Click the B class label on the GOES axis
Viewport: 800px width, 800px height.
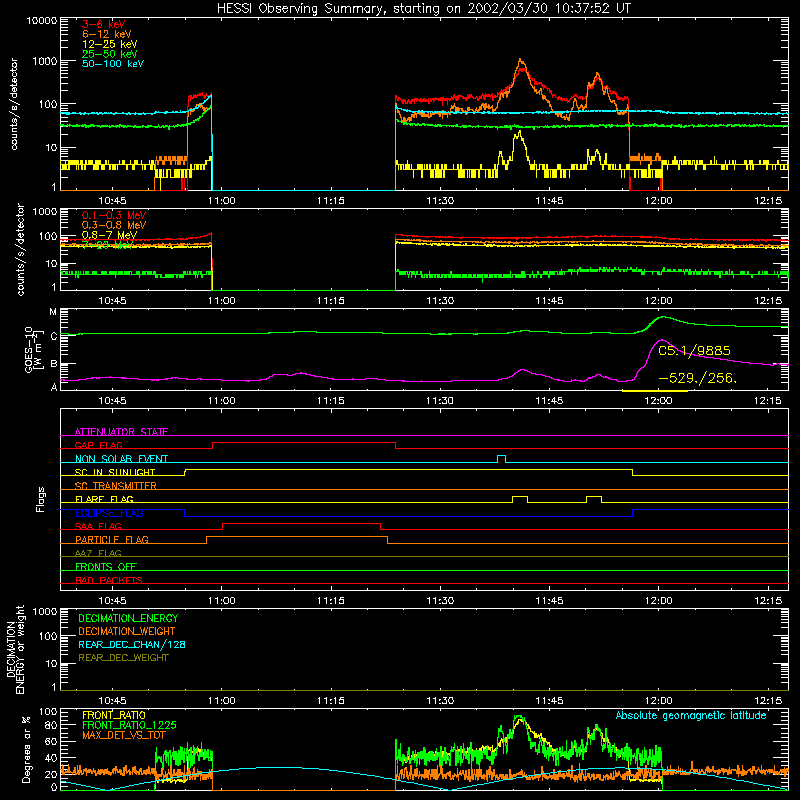pyautogui.click(x=54, y=364)
